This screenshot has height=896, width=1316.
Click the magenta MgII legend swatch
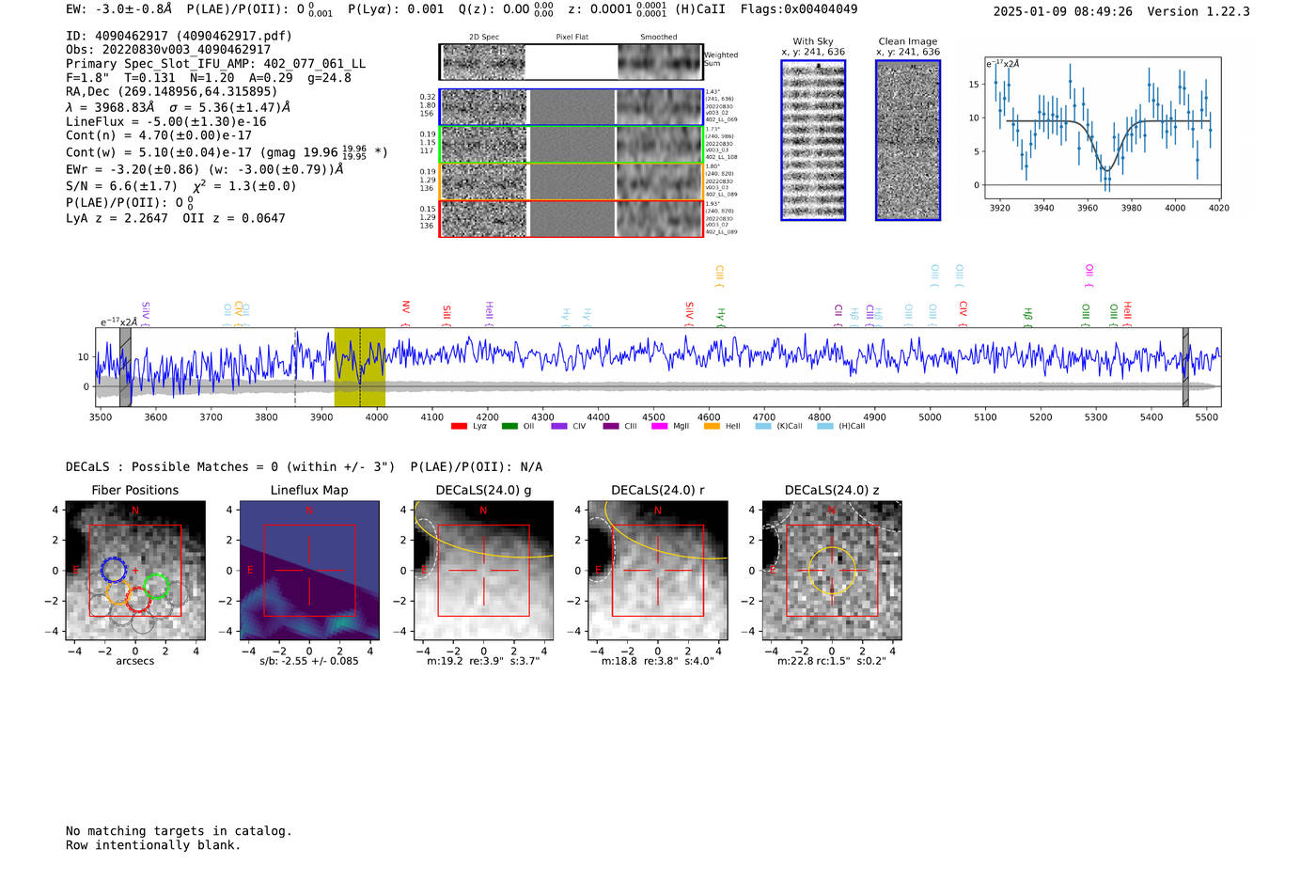[x=660, y=426]
